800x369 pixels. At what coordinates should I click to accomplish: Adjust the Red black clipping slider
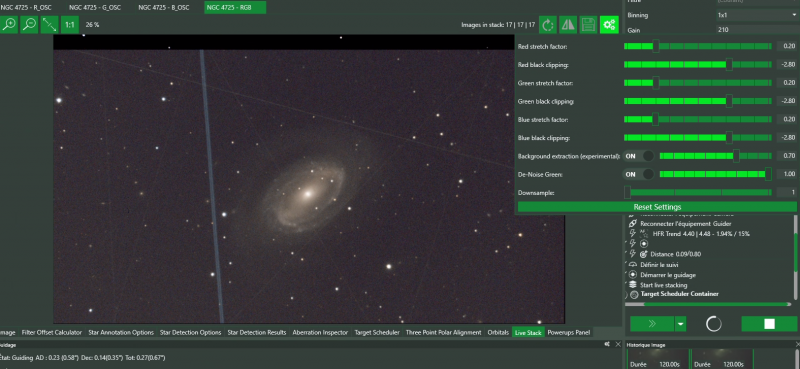697,65
